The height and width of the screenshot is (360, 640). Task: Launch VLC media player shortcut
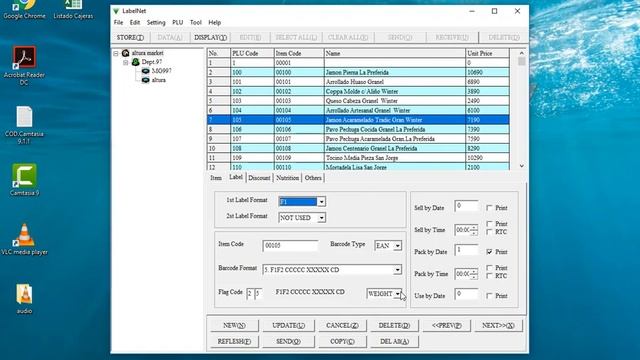pos(24,239)
